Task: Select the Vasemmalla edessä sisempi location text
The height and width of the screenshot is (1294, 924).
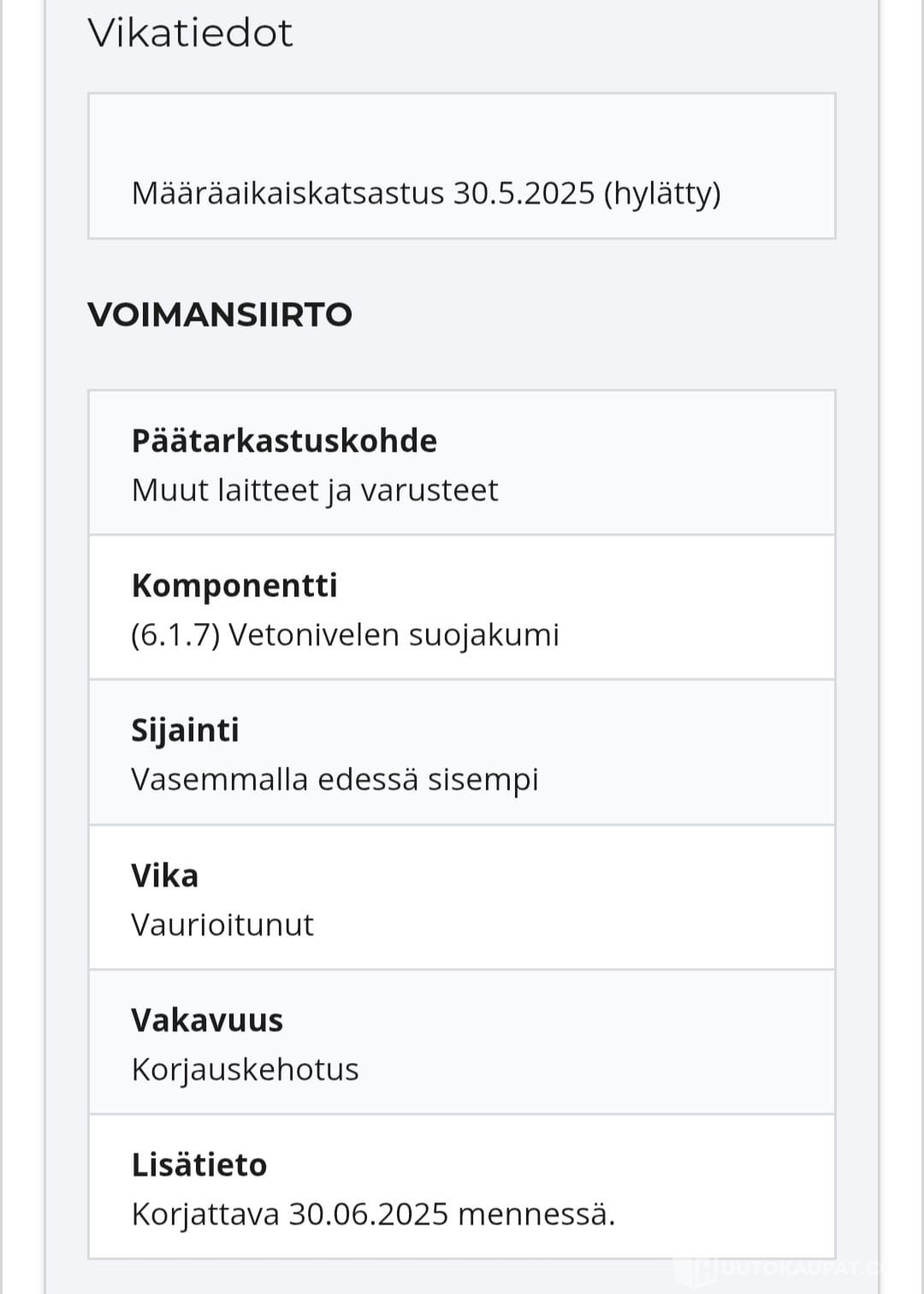Action: 335,780
